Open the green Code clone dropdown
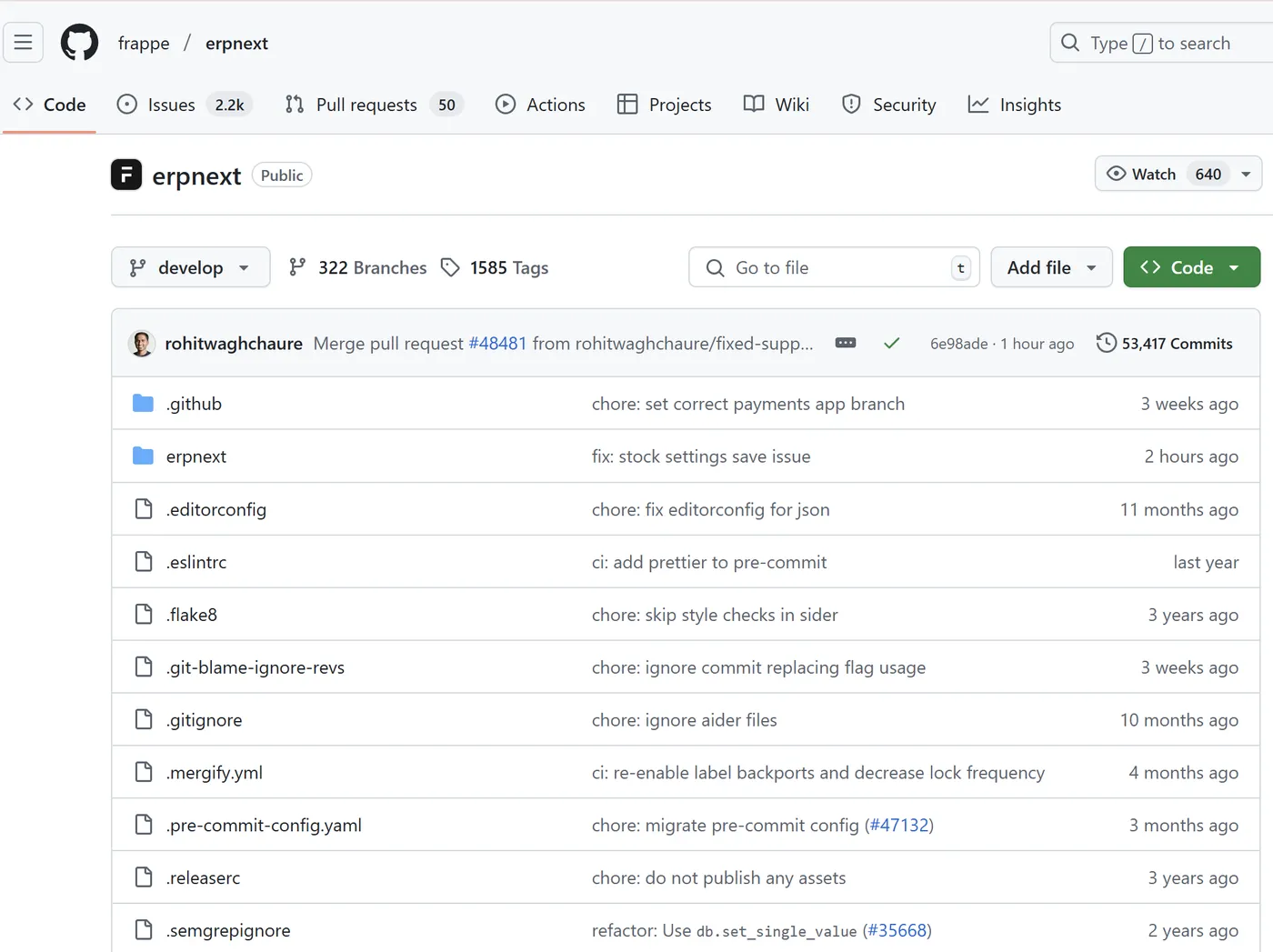The height and width of the screenshot is (952, 1273). click(x=1192, y=267)
